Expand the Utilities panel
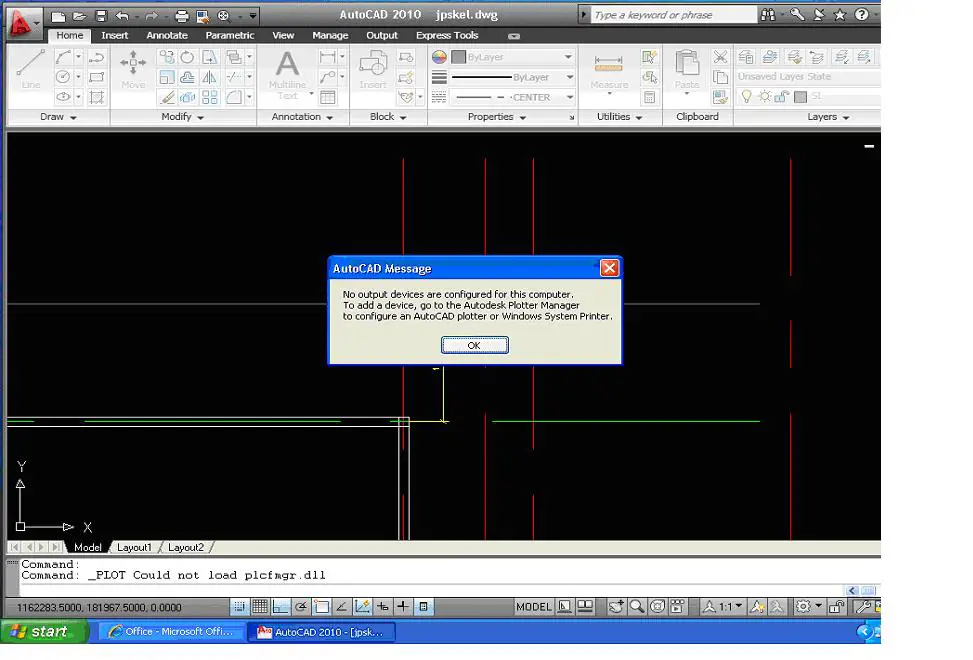The image size is (973, 660). pos(619,117)
